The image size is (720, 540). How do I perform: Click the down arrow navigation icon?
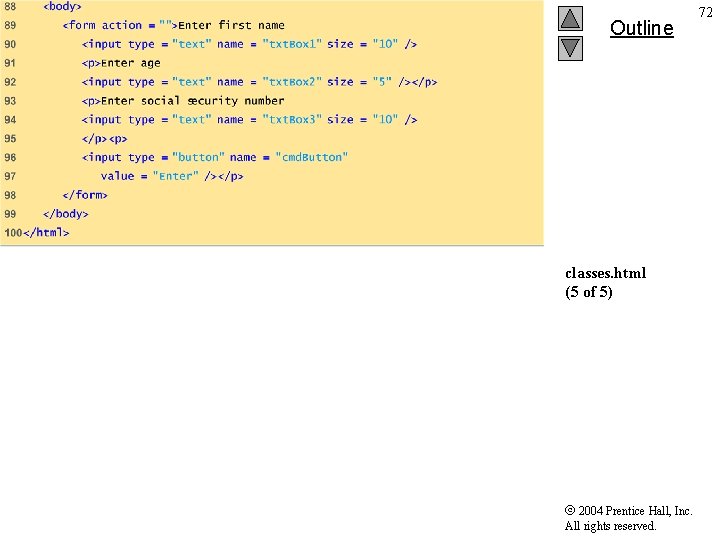[x=570, y=49]
